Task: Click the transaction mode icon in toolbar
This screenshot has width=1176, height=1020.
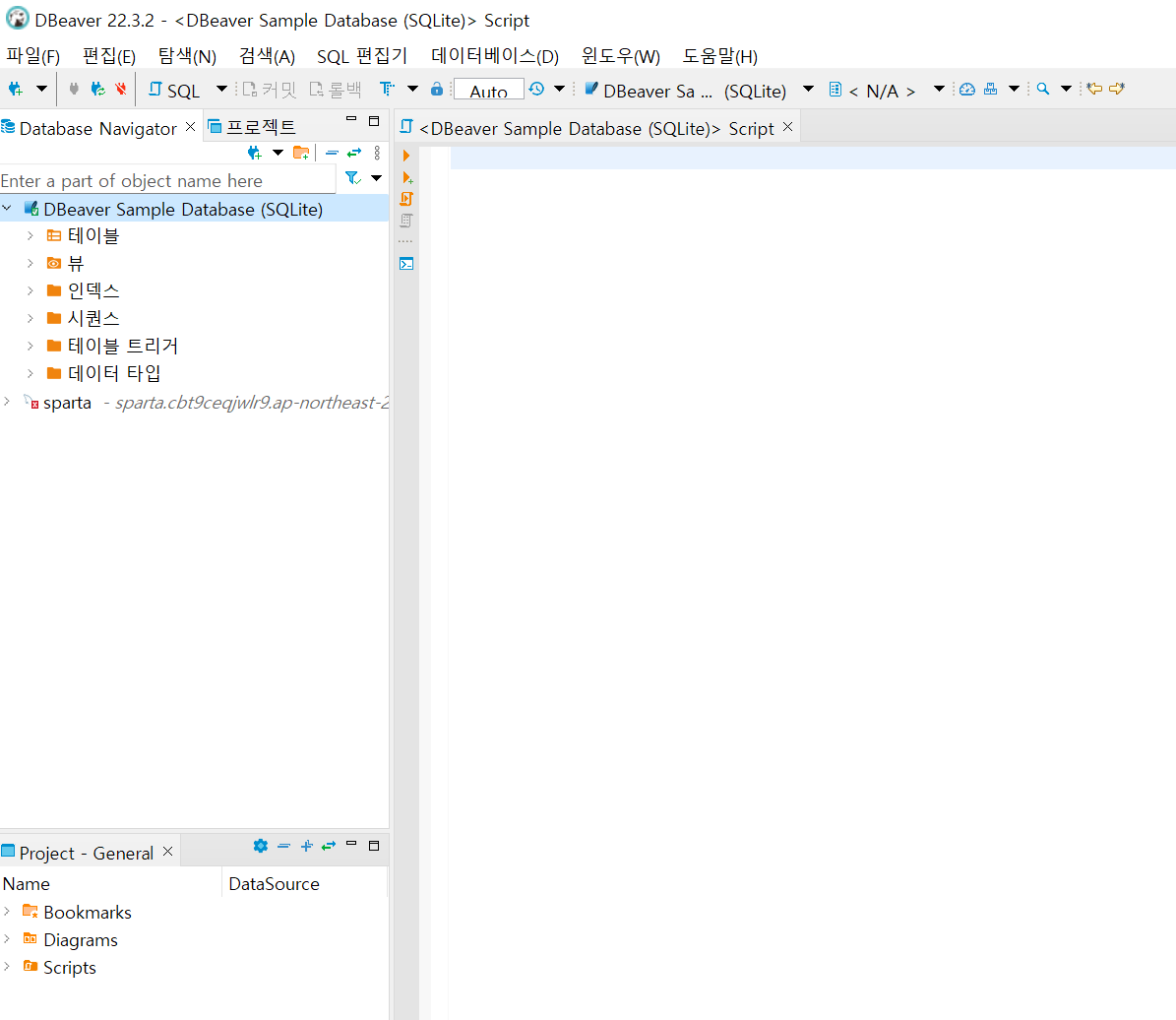Action: click(387, 89)
